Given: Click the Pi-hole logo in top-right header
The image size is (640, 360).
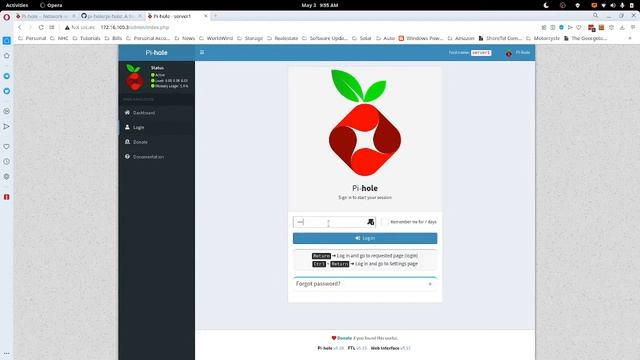Looking at the screenshot, I should click(509, 53).
